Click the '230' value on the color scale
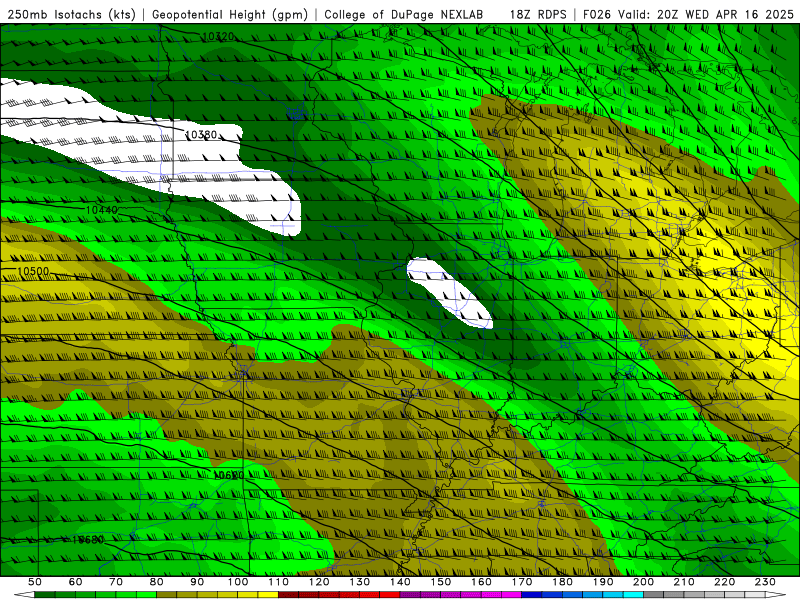The height and width of the screenshot is (600, 800). [765, 582]
